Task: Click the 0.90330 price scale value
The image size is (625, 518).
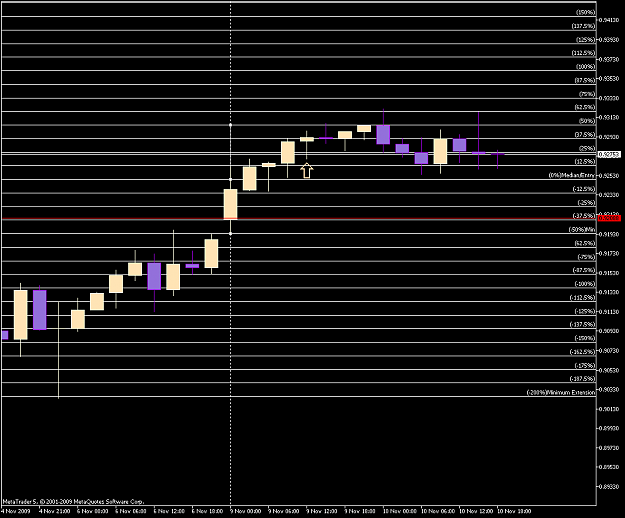Action: [610, 389]
